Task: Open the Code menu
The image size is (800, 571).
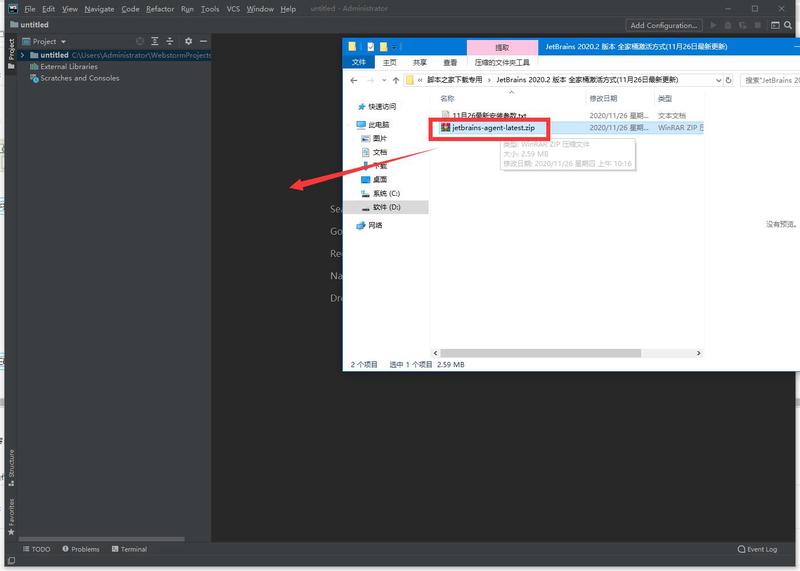Action: click(x=130, y=9)
